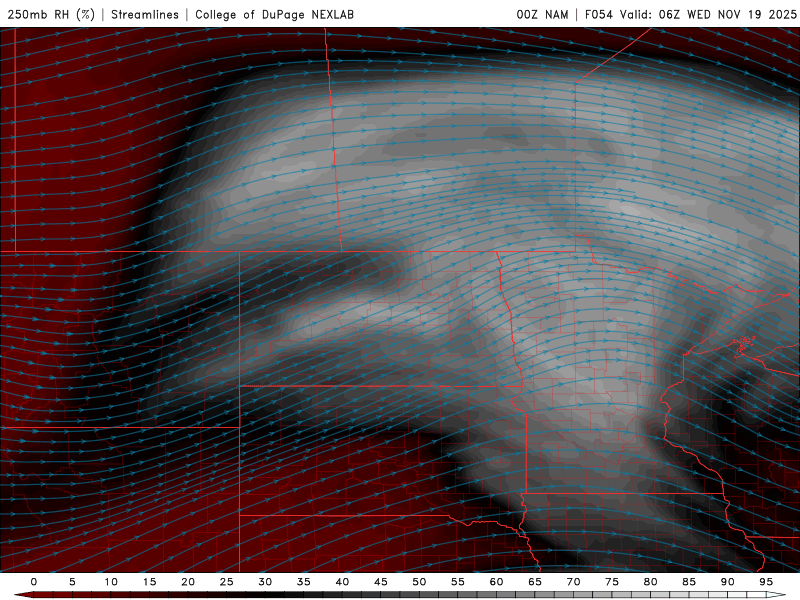Select the colorbar value '30'
The width and height of the screenshot is (800, 600).
click(x=265, y=582)
